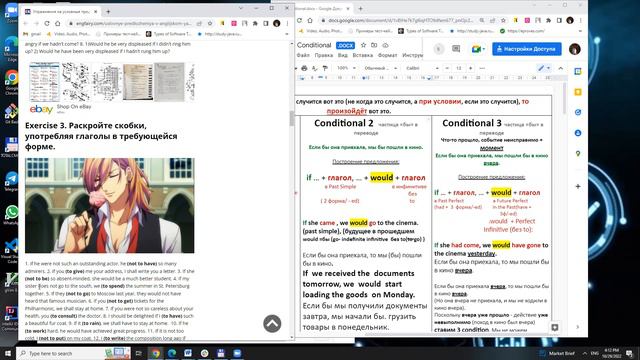Open new tab in left browser window
Screen dimensions: 640x360
(108, 11)
